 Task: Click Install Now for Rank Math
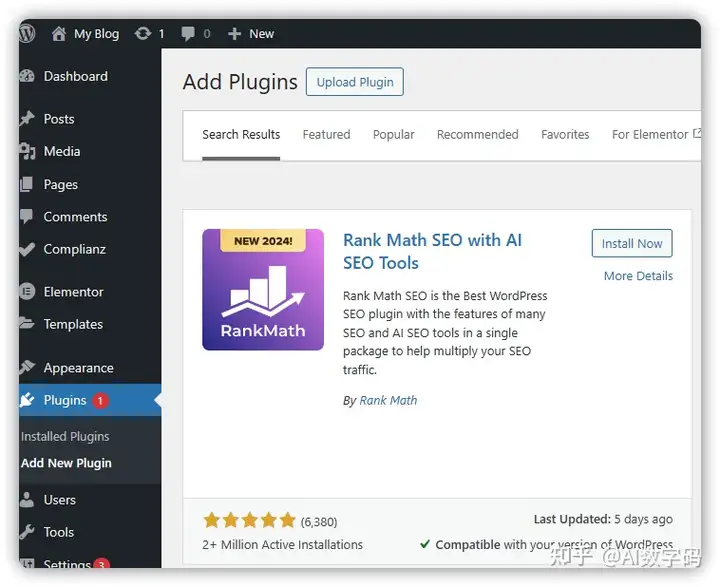[632, 243]
